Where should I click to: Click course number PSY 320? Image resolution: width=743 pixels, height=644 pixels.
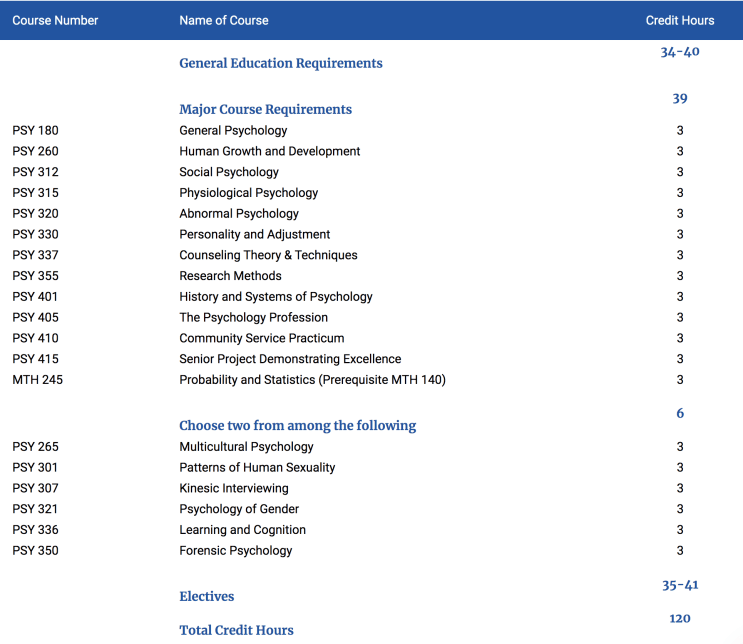point(36,214)
